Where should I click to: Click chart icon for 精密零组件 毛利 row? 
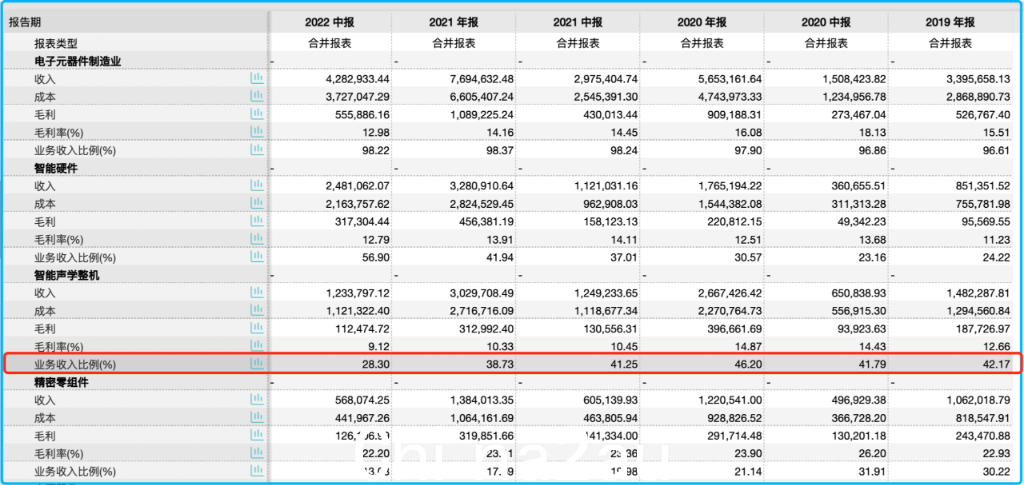click(x=257, y=435)
